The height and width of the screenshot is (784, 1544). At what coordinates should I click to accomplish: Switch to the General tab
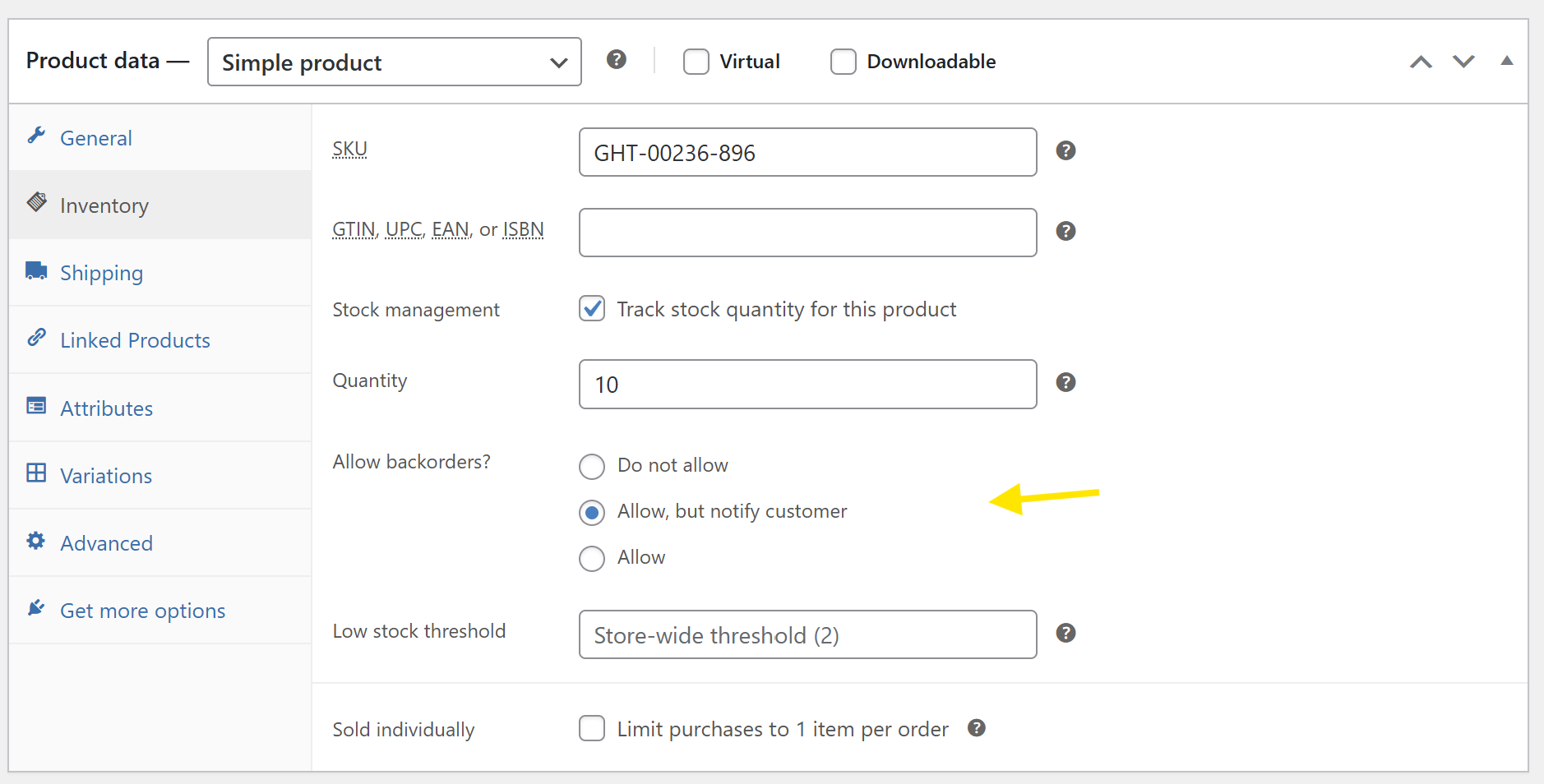pos(95,138)
